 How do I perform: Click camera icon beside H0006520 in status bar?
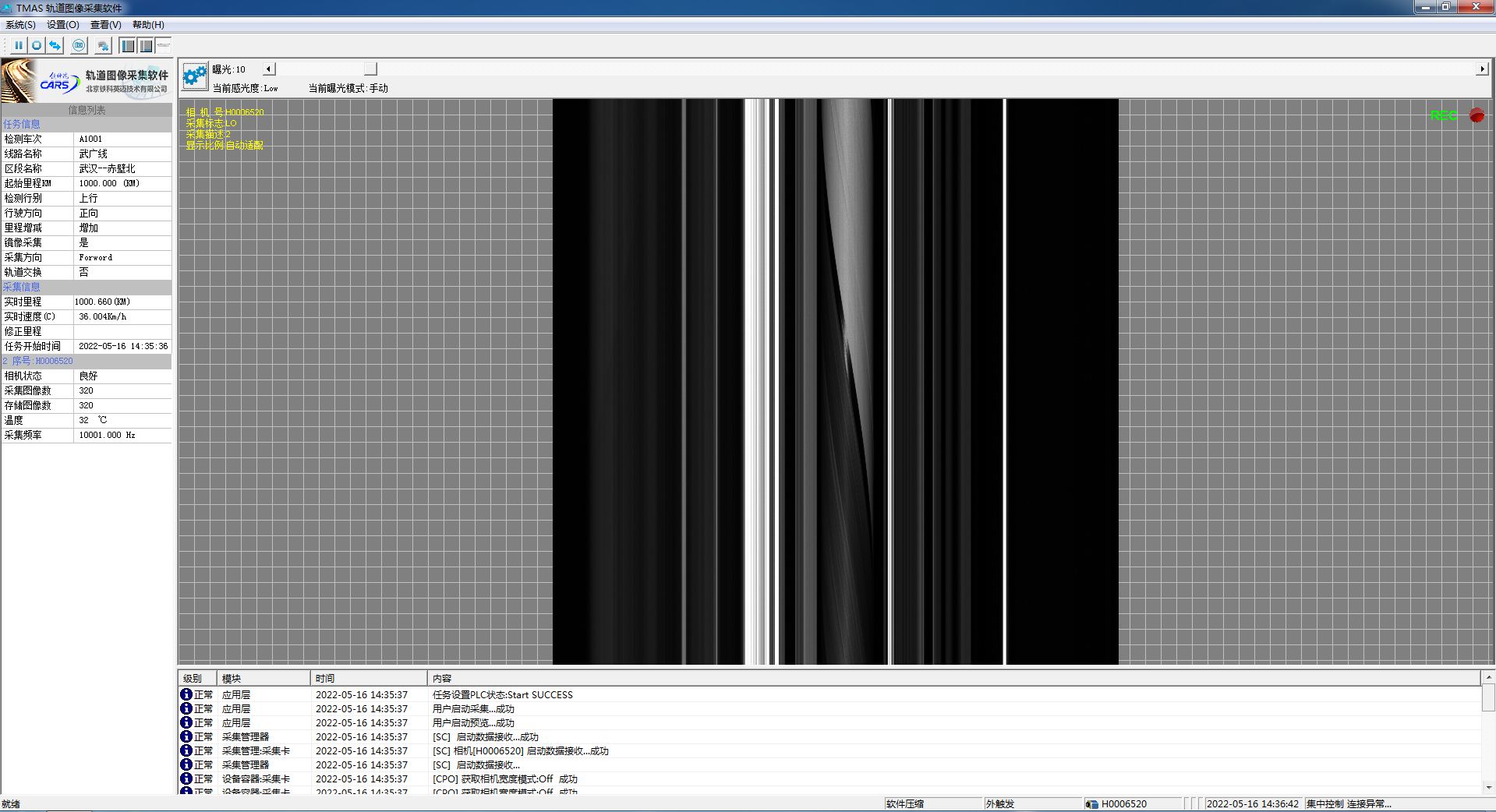(x=1091, y=803)
